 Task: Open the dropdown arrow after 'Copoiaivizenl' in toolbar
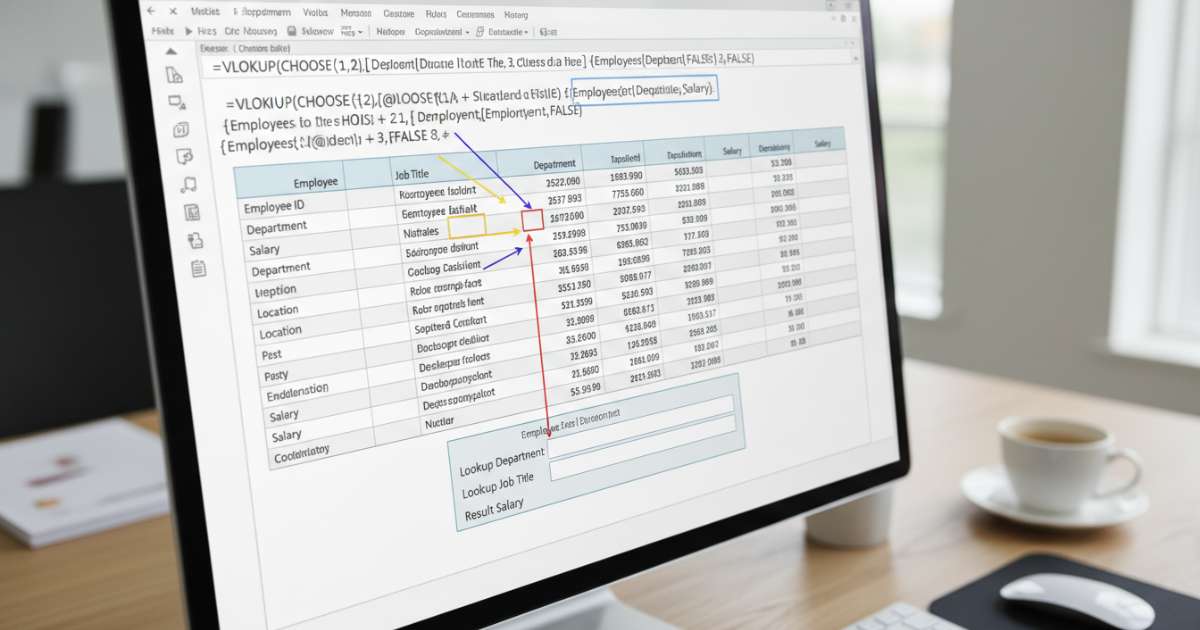[468, 32]
